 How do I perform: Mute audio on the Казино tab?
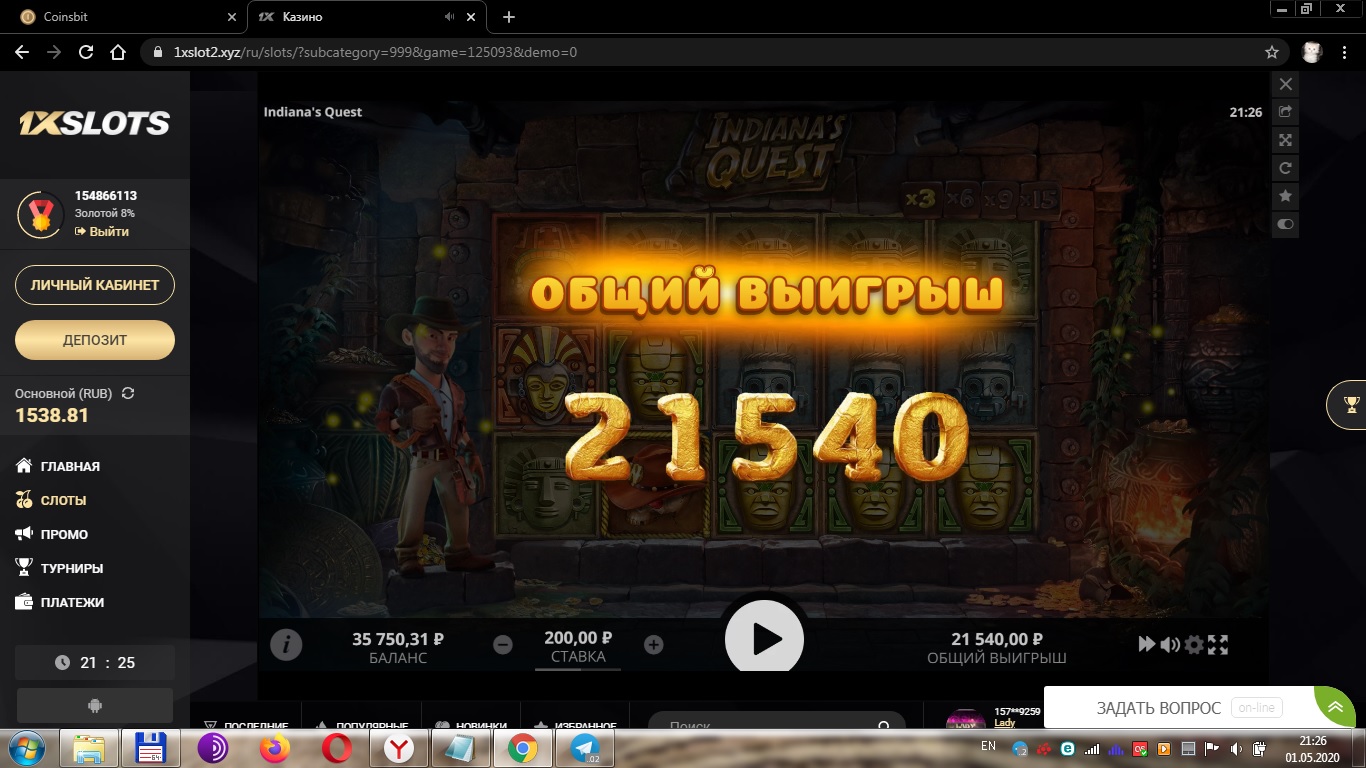point(449,17)
